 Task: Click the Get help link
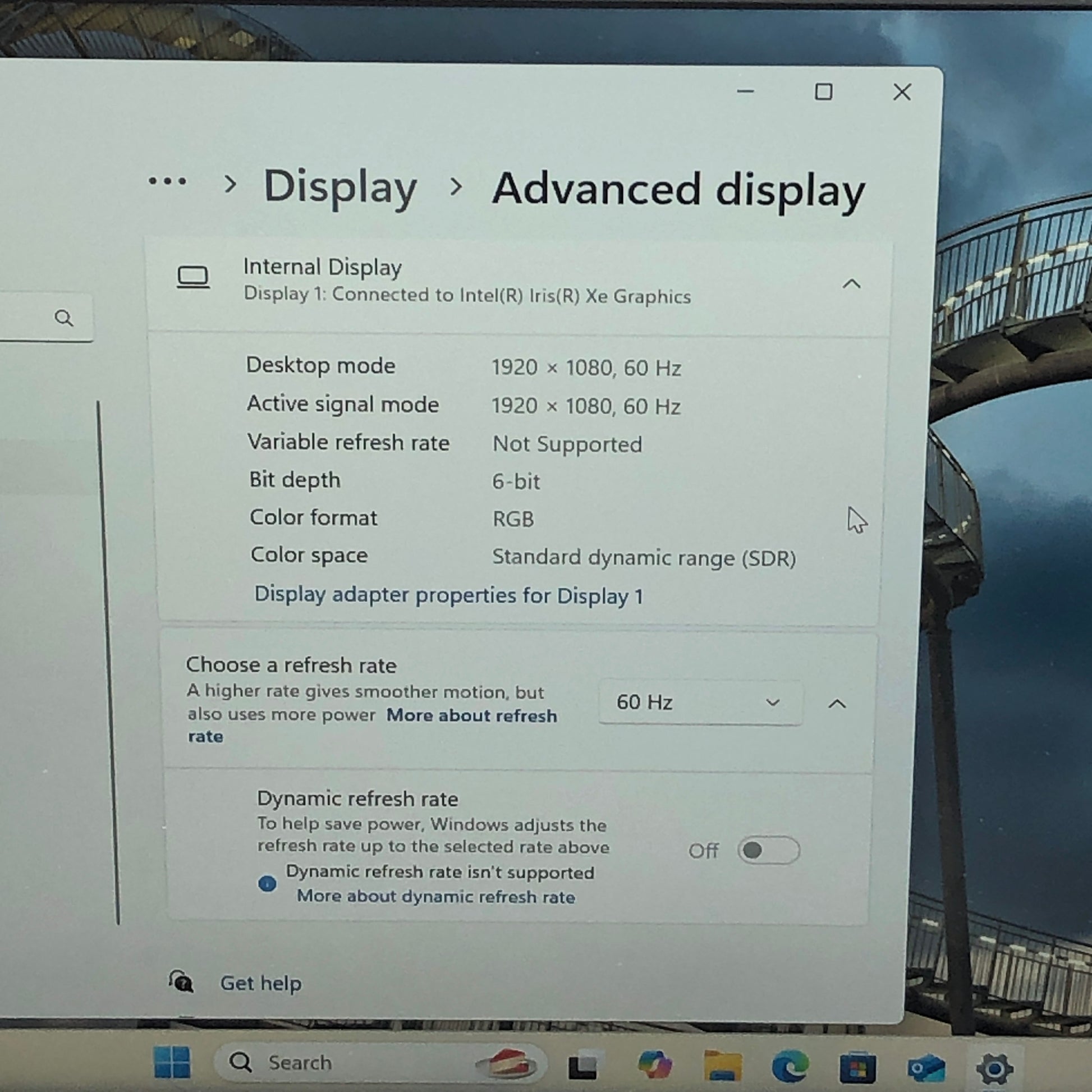point(260,983)
